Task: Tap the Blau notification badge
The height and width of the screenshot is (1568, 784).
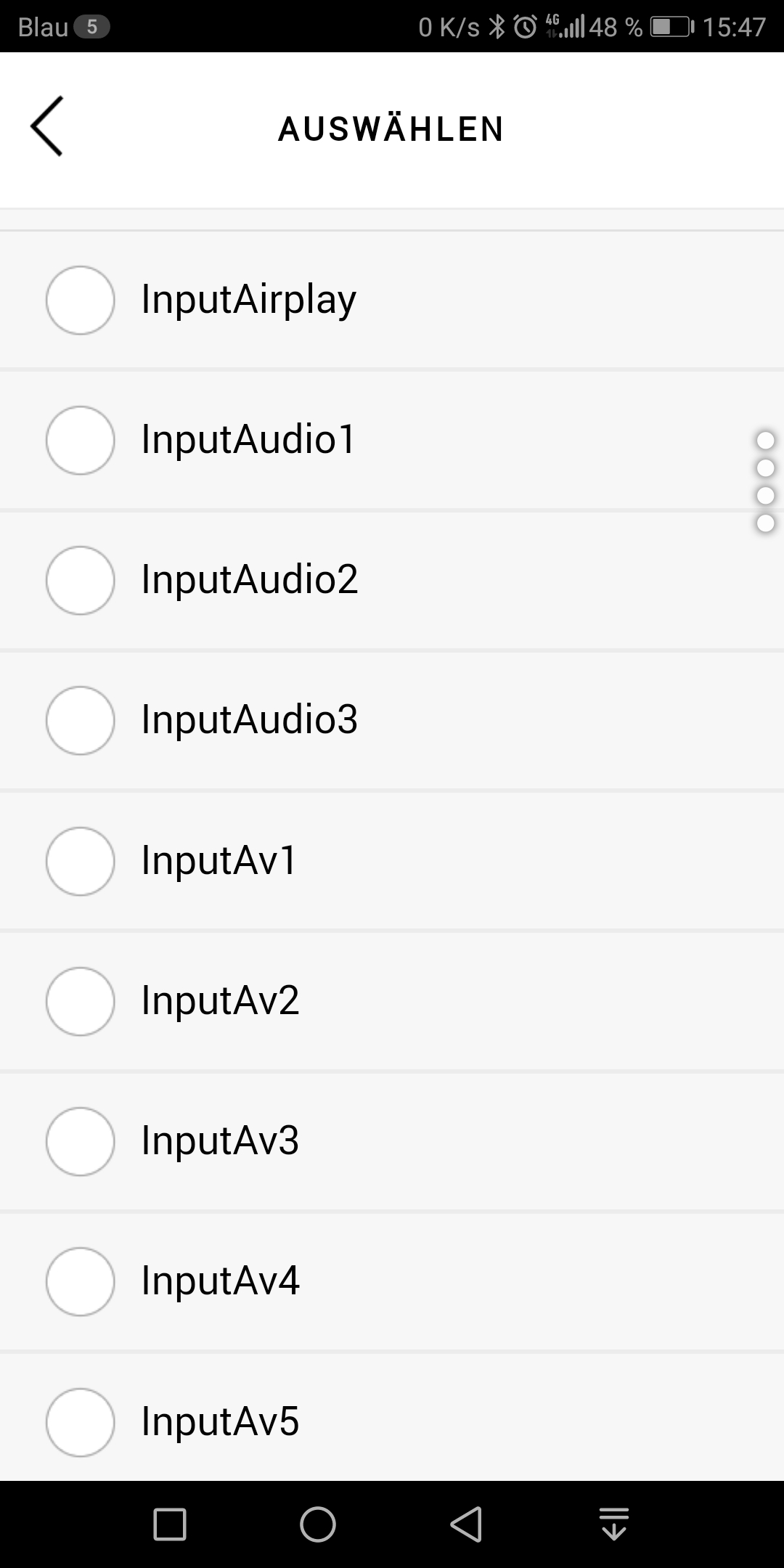Action: click(91, 28)
